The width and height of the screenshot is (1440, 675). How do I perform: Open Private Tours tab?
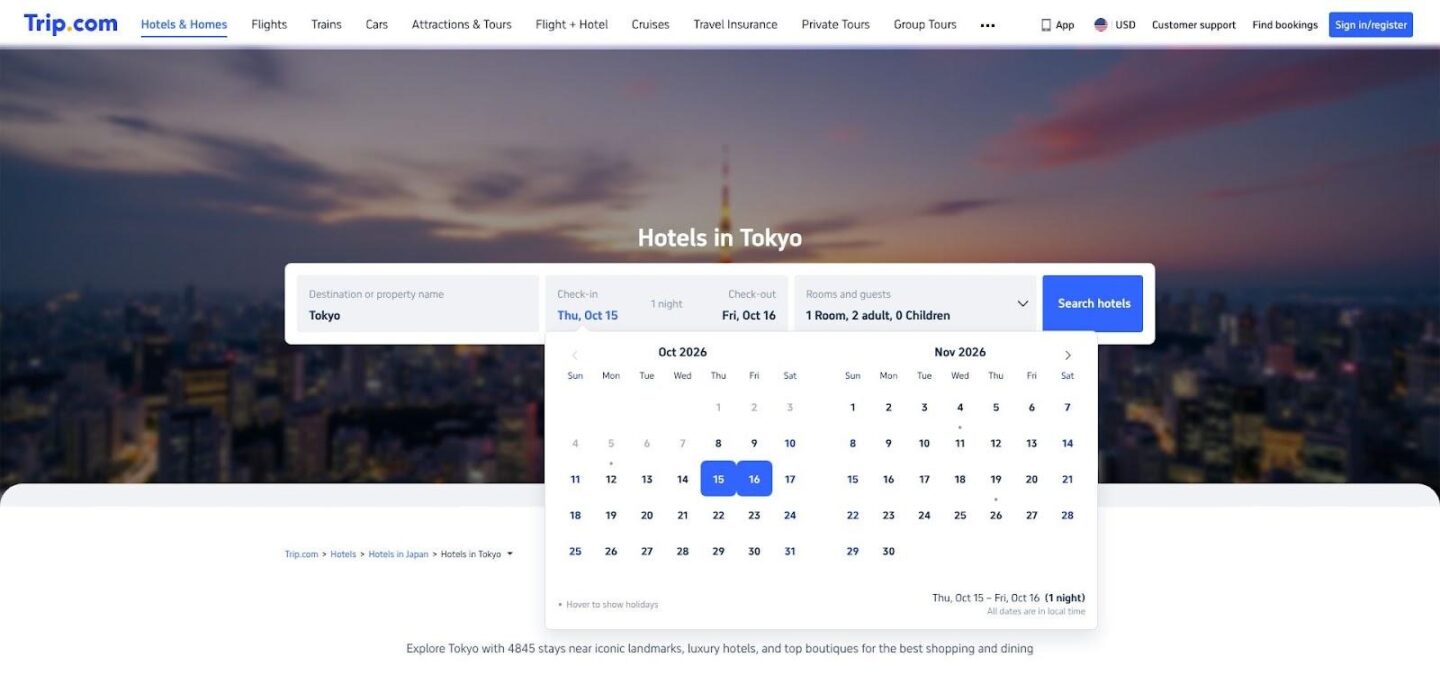point(836,25)
